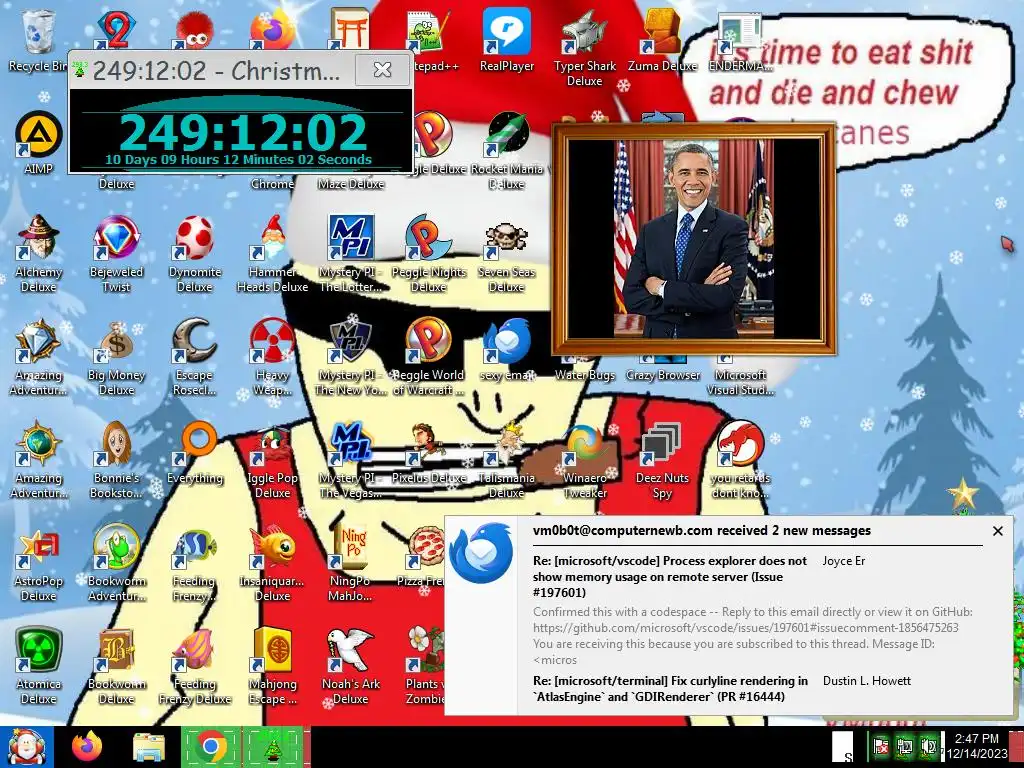This screenshot has width=1024, height=768.
Task: Open the Bejeweled Twist shortcut
Action: [116, 253]
